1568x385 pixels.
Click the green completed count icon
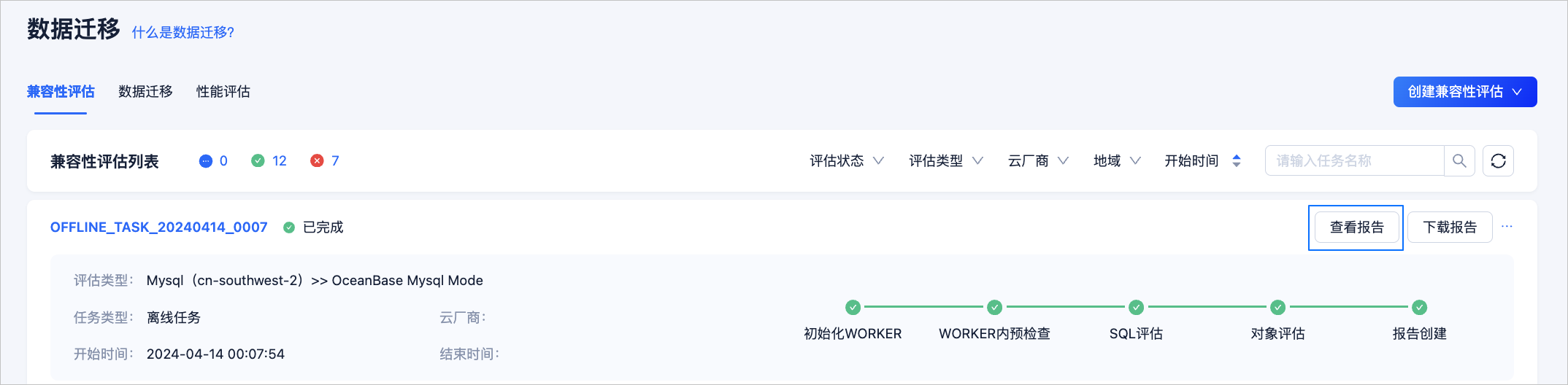258,161
